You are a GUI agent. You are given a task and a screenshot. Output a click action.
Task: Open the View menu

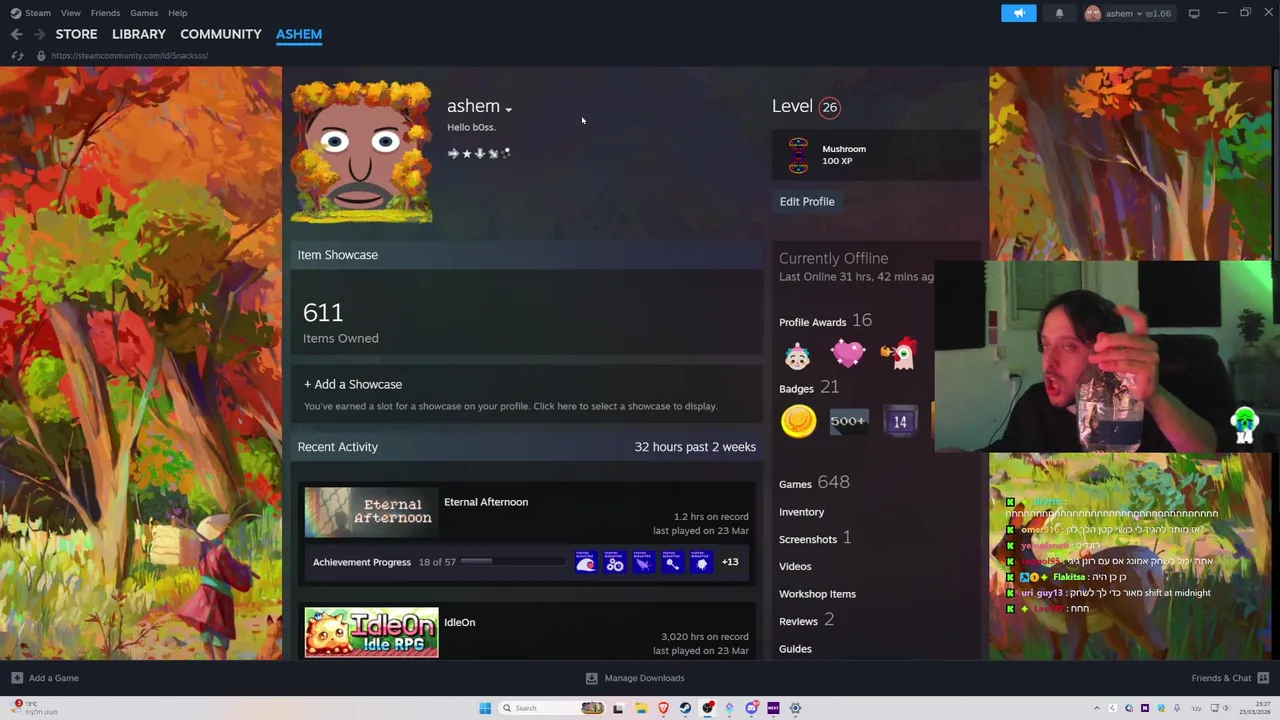(70, 13)
